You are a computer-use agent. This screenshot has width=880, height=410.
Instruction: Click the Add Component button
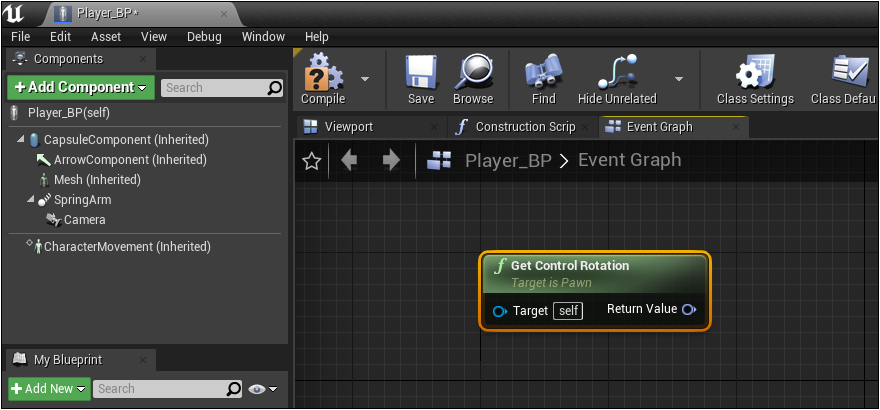click(81, 87)
